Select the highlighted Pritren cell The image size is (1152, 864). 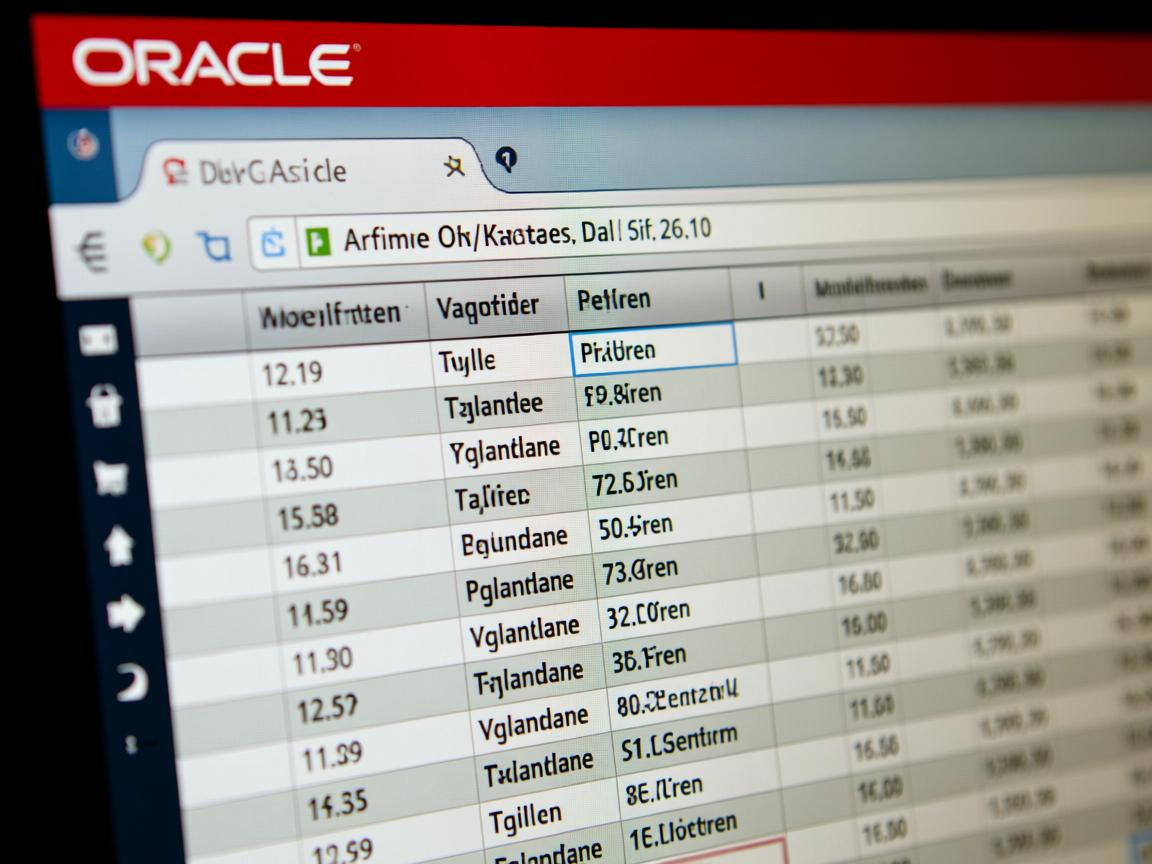pos(653,350)
